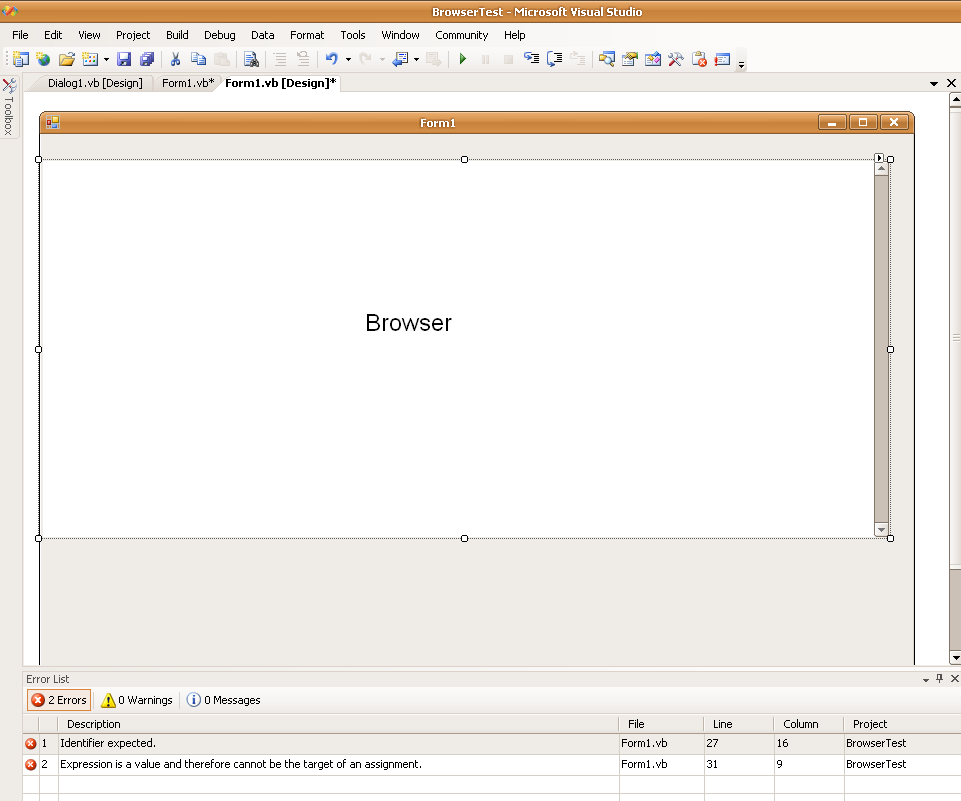Image resolution: width=961 pixels, height=801 pixels.
Task: Select the 'Expression is a value' error row
Action: [492, 764]
